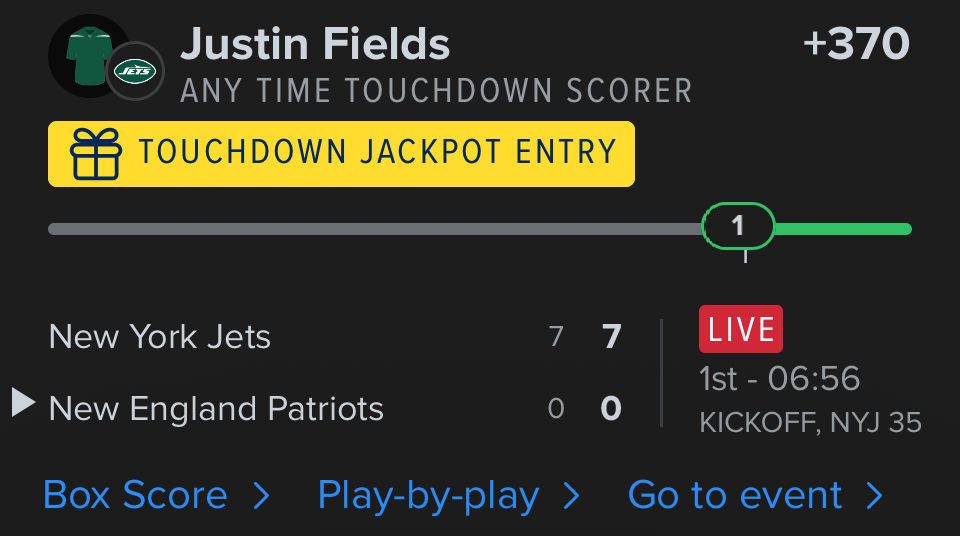This screenshot has height=536, width=960.
Task: Click the possession arrow beside Patriots
Action: 23,404
